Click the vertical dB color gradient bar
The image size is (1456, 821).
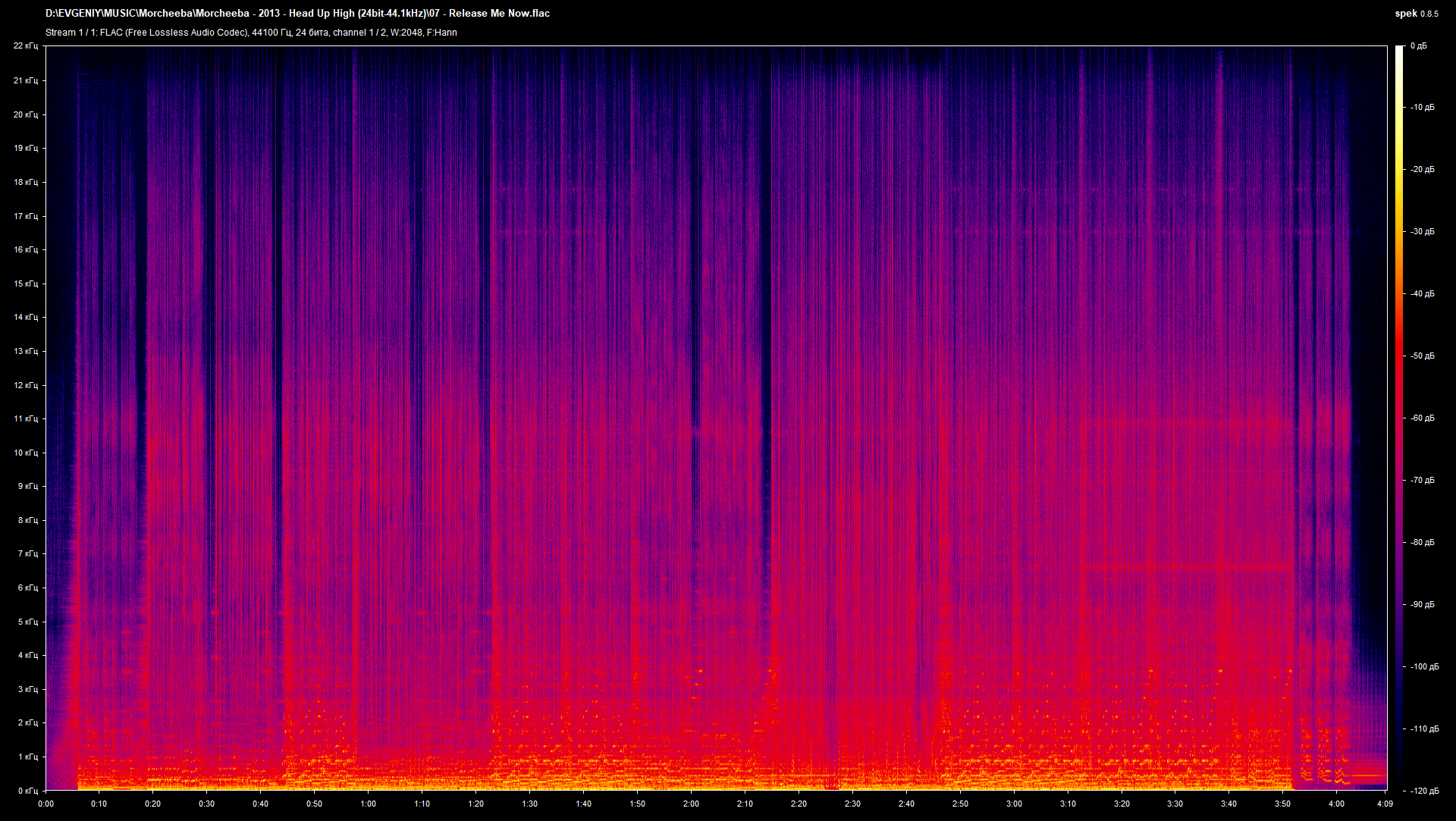click(1399, 418)
